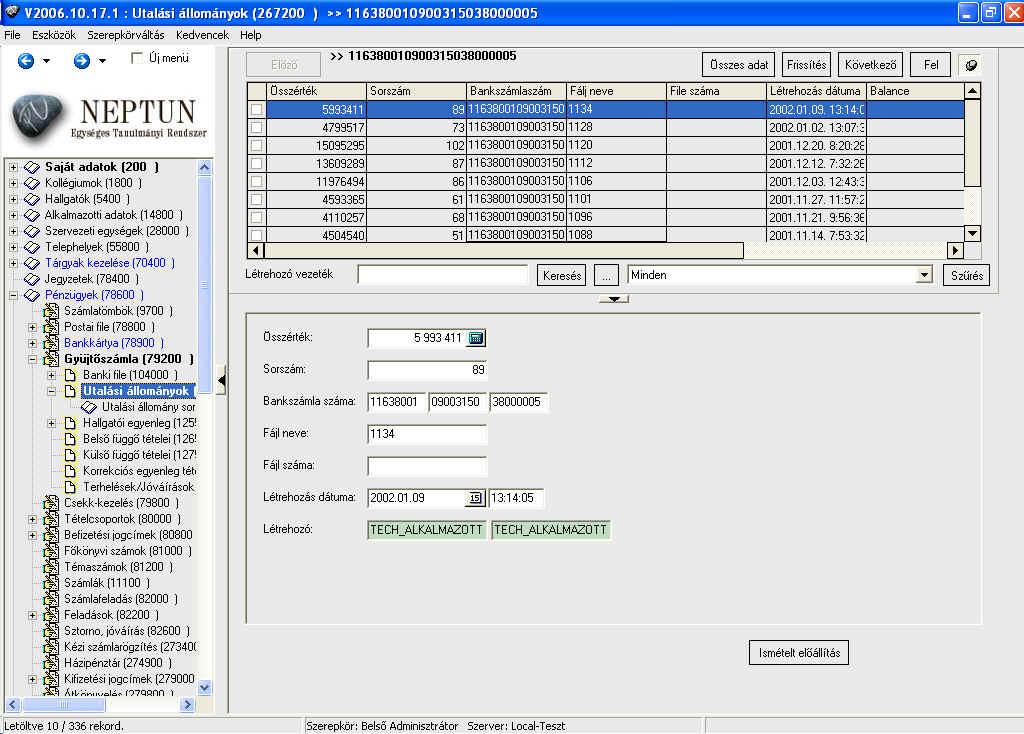Expand the Tárgyak kezelése tree node
1024x734 pixels.
[x=13, y=263]
